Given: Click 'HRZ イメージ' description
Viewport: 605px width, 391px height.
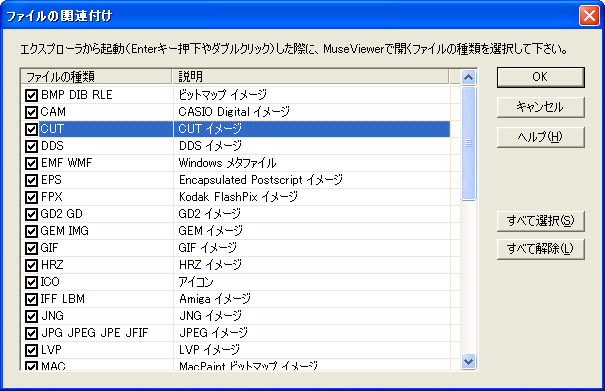Looking at the screenshot, I should coord(210,265).
